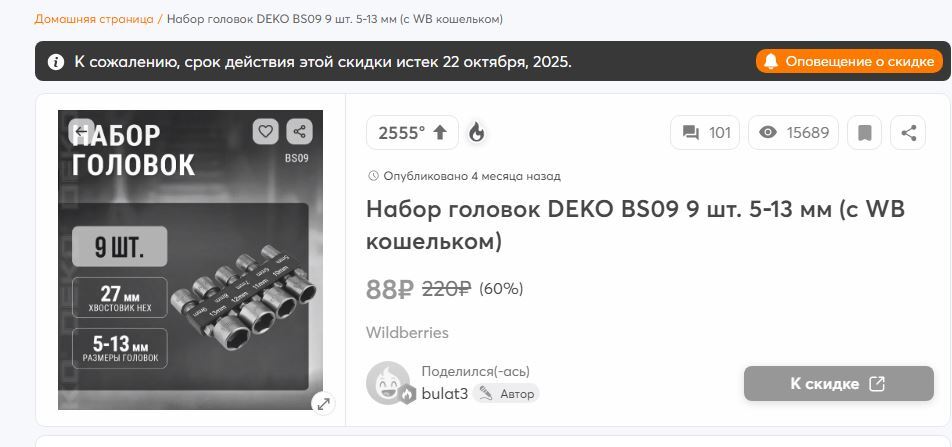Open bulat3 user profile

444,394
